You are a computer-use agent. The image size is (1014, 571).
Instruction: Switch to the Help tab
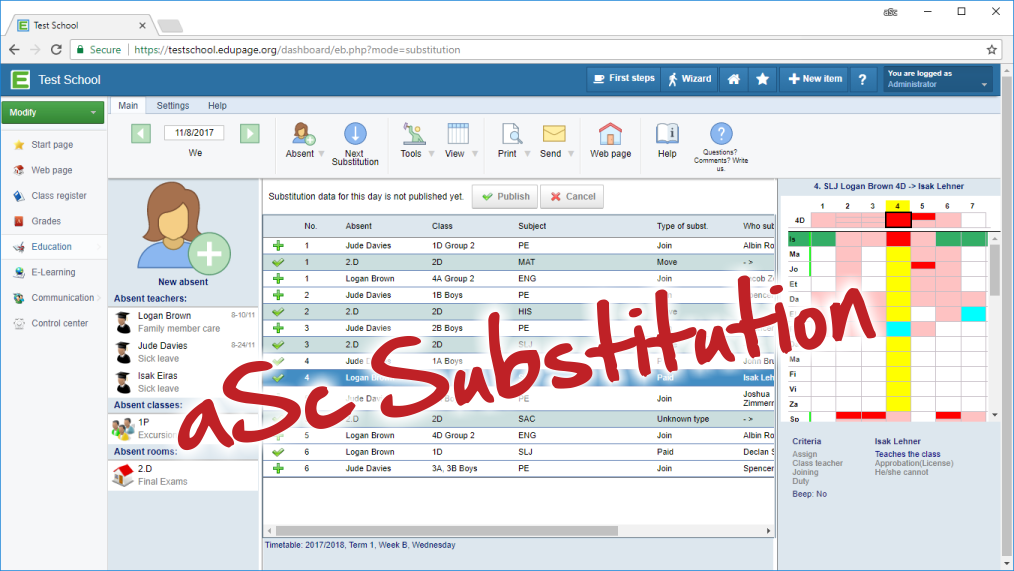(x=217, y=105)
